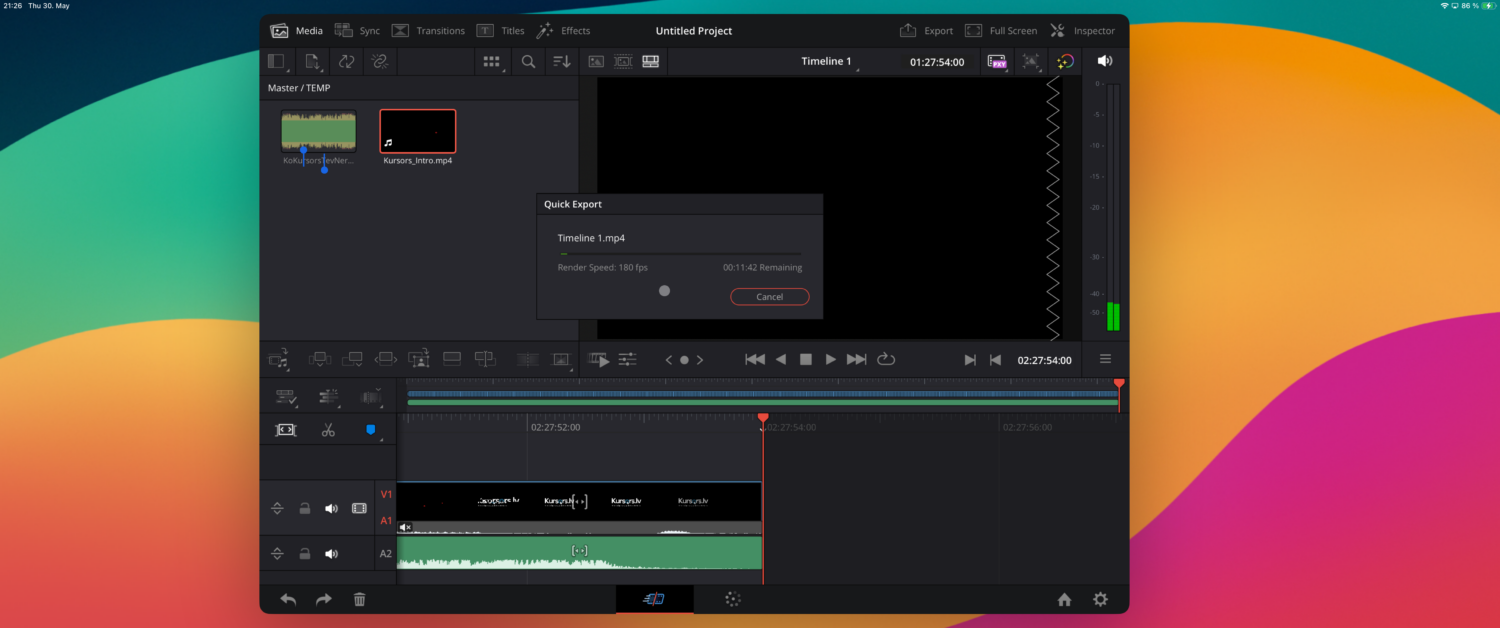Toggle the lock on track V1
1500x628 pixels.
pyautogui.click(x=304, y=508)
